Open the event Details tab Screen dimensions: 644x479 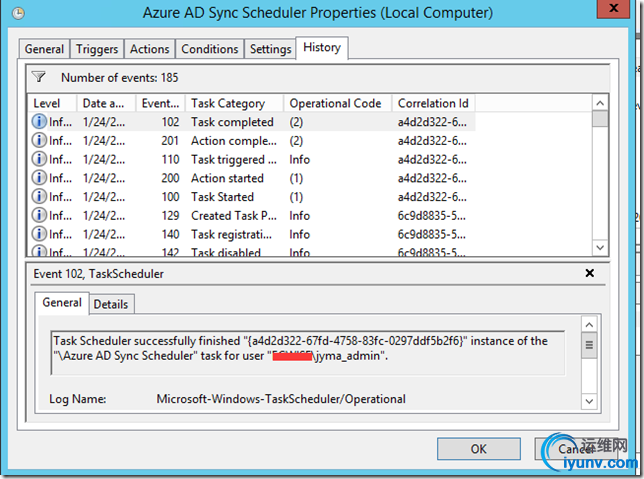click(111, 304)
